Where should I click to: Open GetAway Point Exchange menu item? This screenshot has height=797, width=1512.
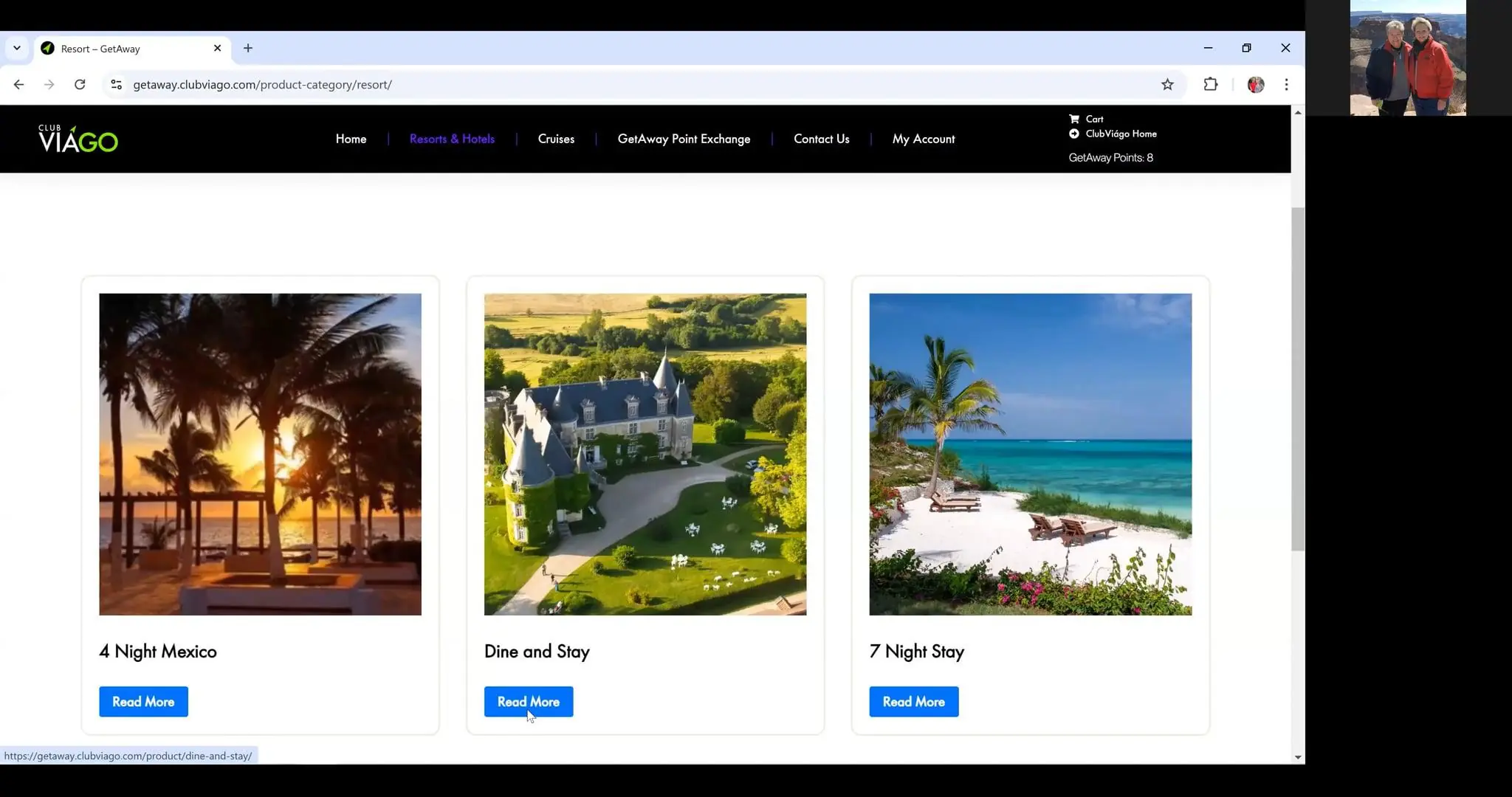(x=684, y=139)
